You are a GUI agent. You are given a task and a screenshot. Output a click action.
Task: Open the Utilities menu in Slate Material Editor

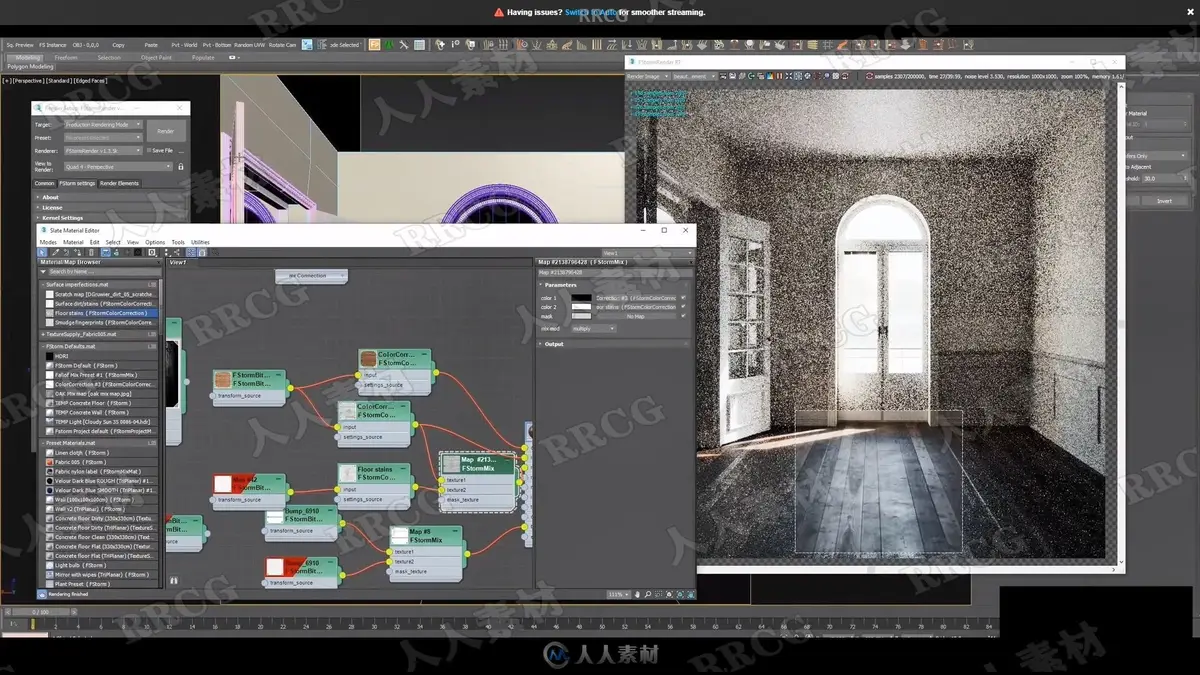[x=200, y=242]
